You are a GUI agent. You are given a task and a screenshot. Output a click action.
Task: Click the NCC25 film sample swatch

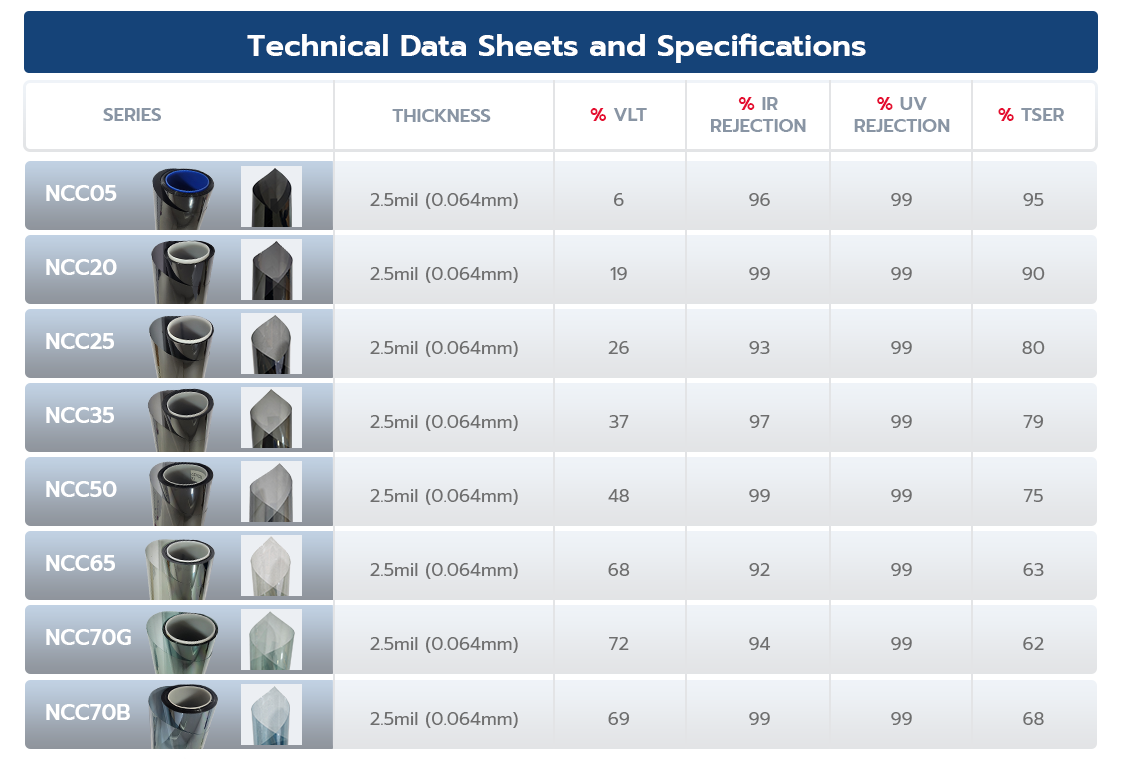tap(271, 344)
